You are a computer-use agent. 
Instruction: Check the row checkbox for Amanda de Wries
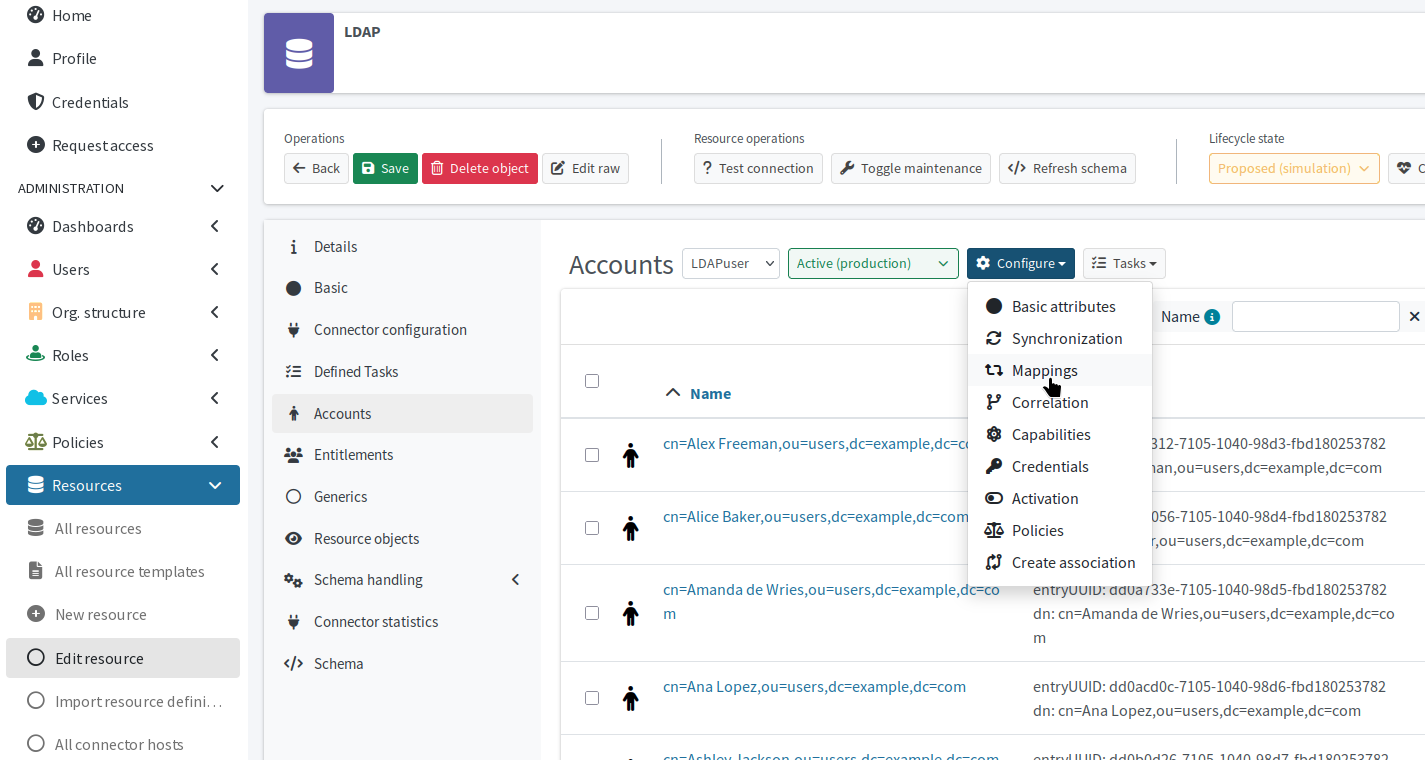point(592,613)
